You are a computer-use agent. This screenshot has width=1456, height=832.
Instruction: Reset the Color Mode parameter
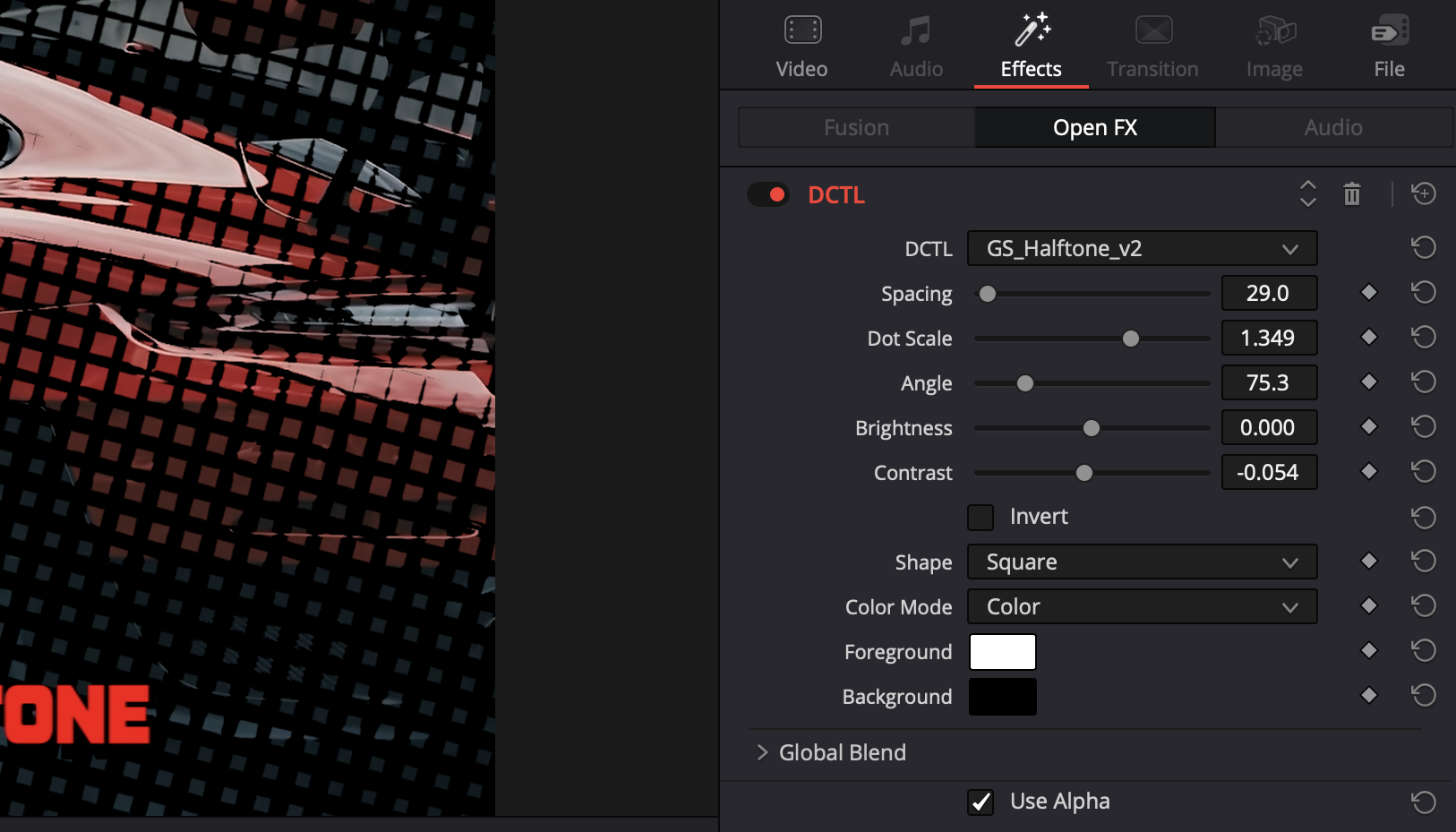(x=1423, y=605)
